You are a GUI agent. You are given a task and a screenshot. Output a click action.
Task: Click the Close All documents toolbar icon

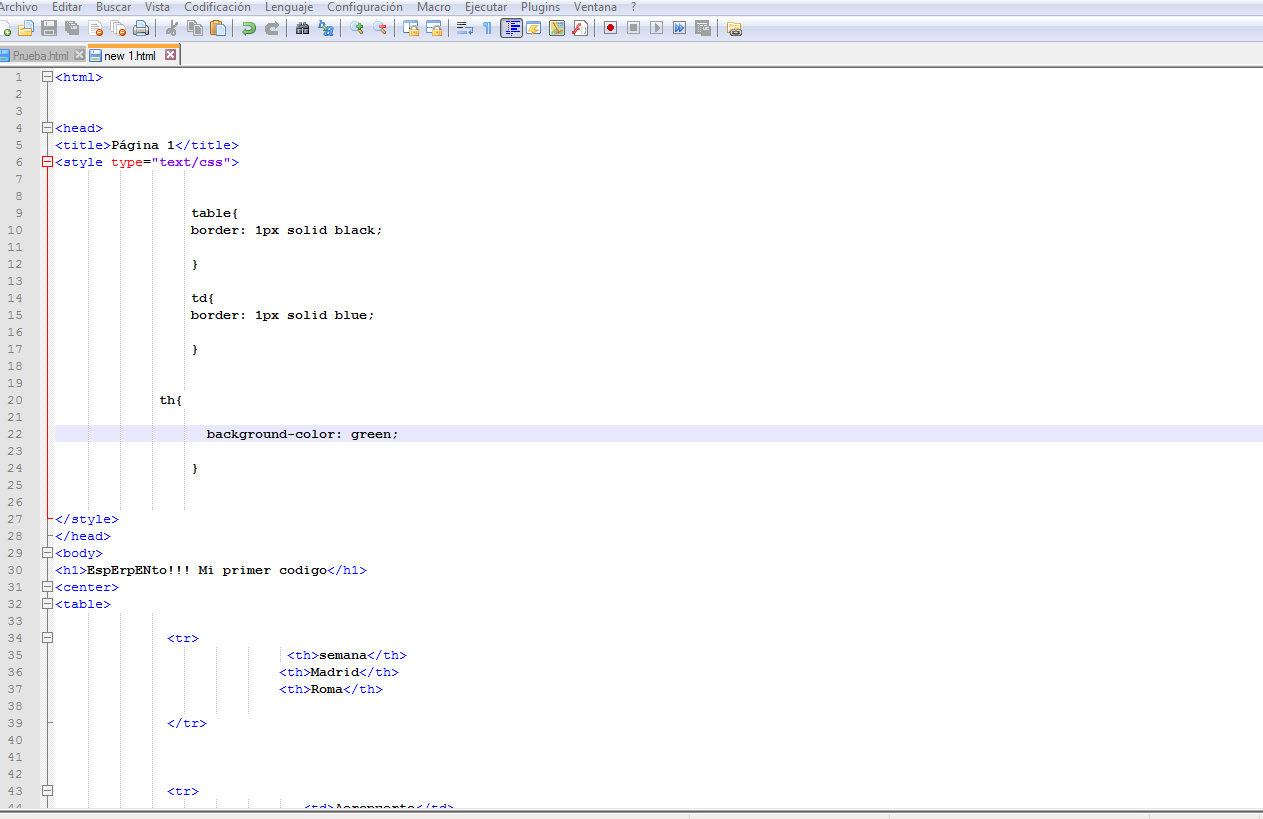pyautogui.click(x=117, y=28)
